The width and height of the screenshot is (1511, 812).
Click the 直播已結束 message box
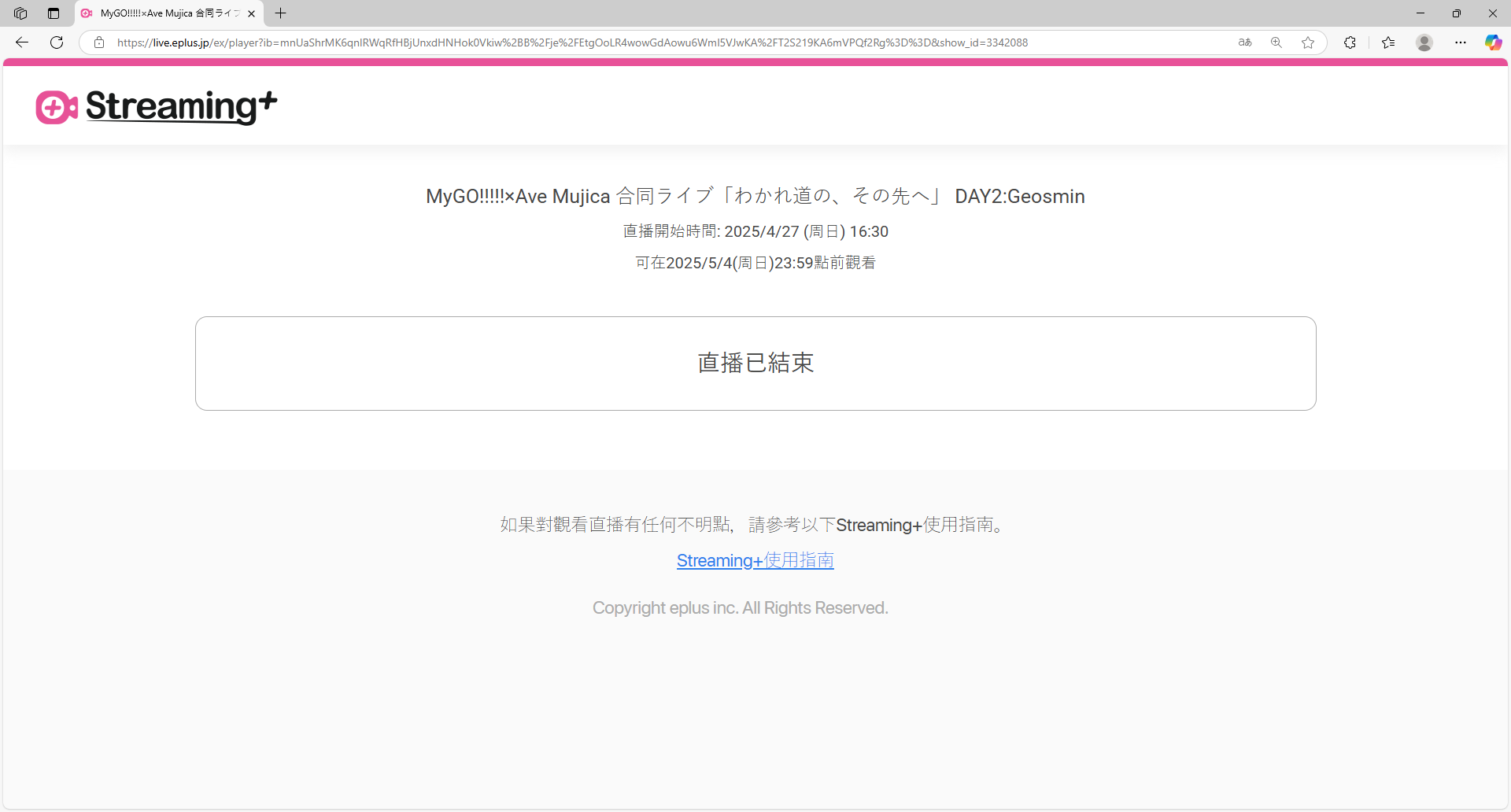pos(755,364)
